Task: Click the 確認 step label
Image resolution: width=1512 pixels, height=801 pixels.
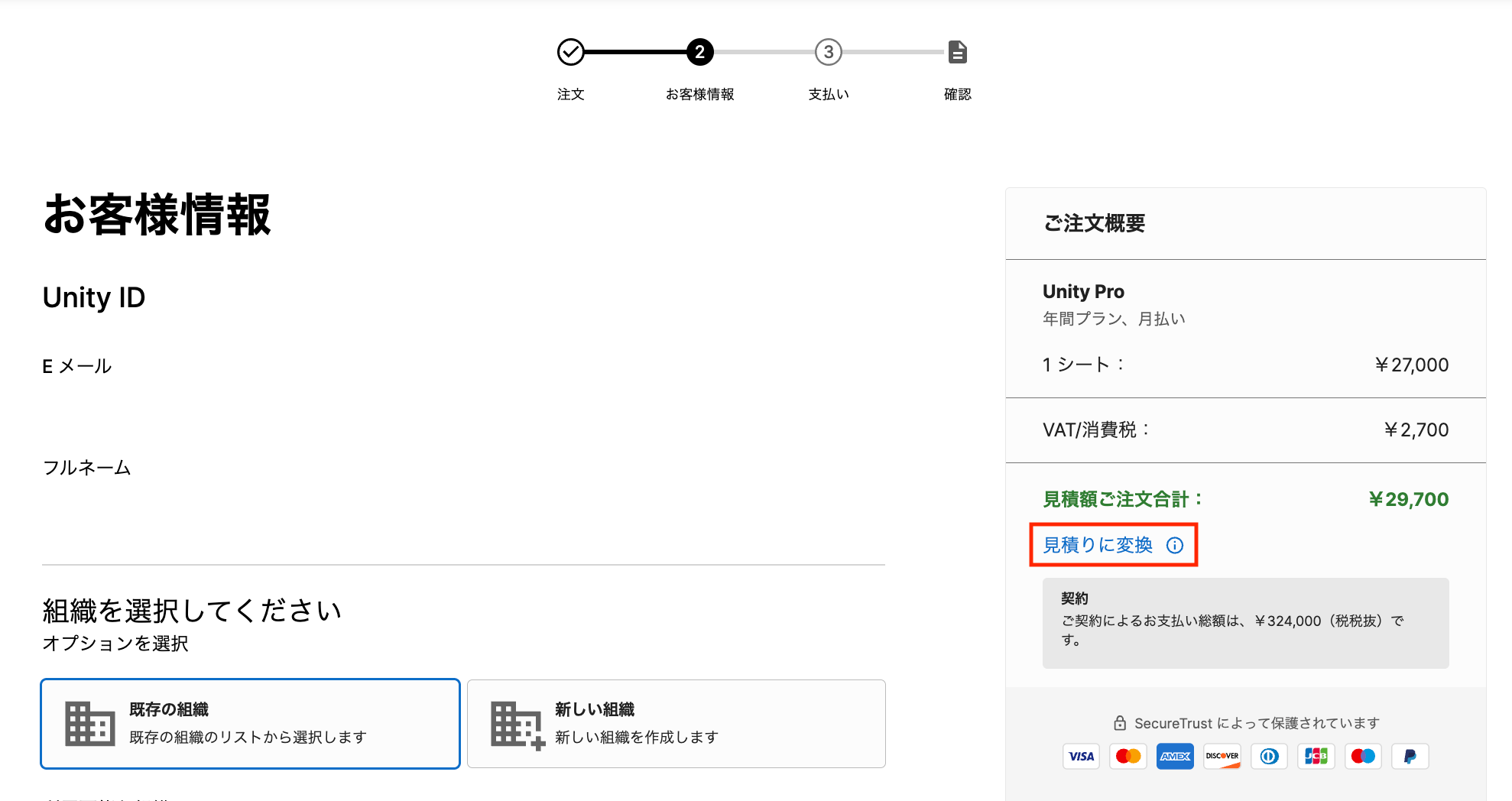Action: tap(958, 94)
